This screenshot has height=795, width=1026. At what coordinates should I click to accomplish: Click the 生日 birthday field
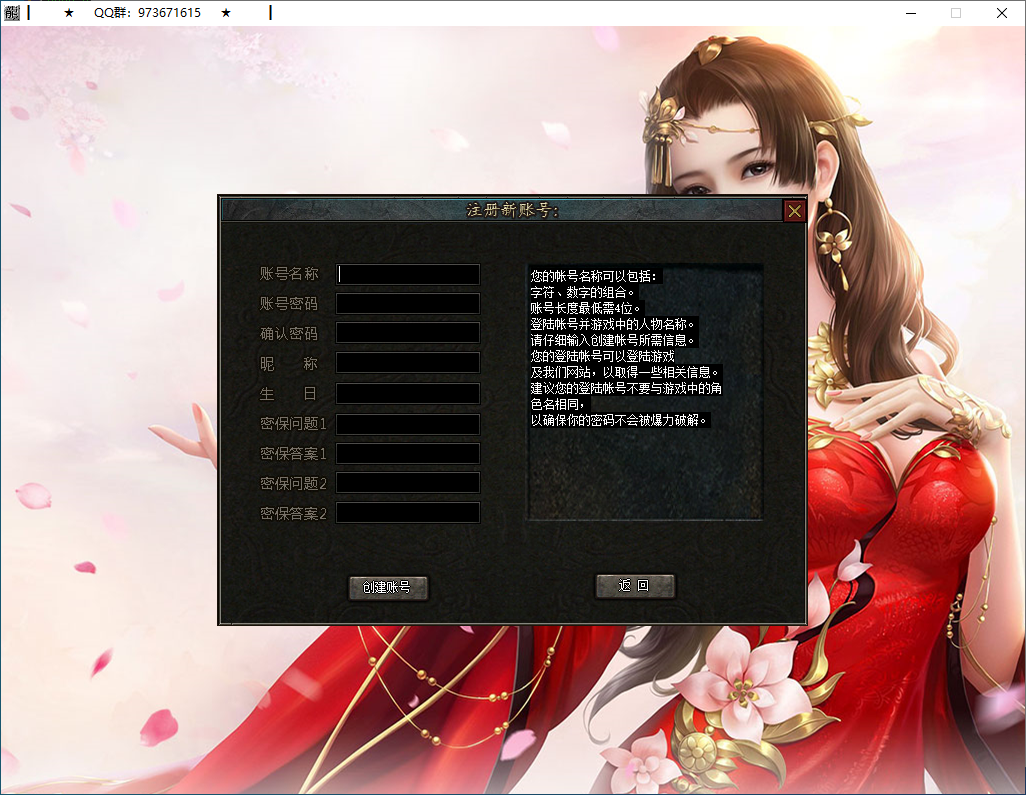(407, 393)
